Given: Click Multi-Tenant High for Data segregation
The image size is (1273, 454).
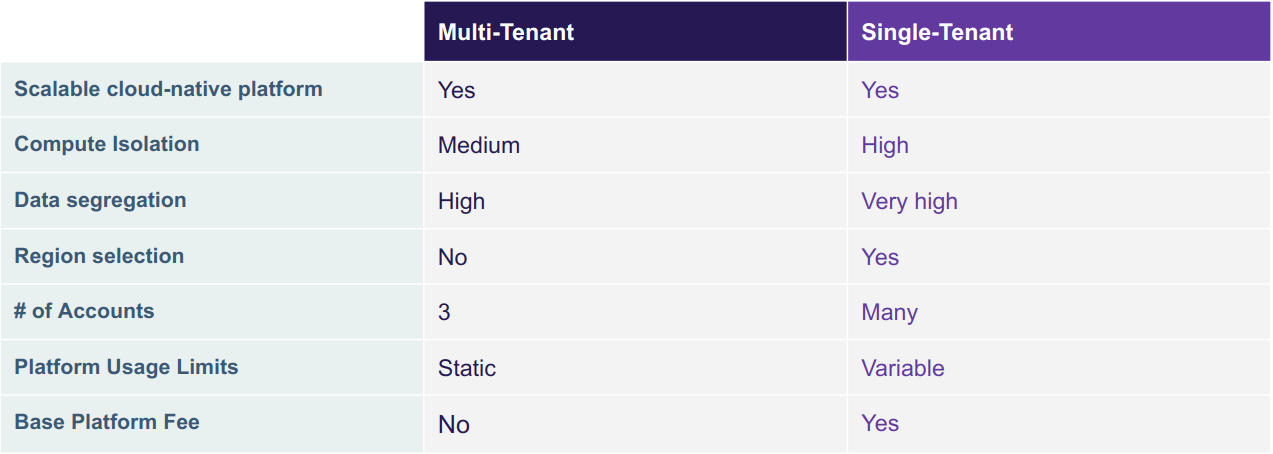Looking at the screenshot, I should tap(461, 201).
